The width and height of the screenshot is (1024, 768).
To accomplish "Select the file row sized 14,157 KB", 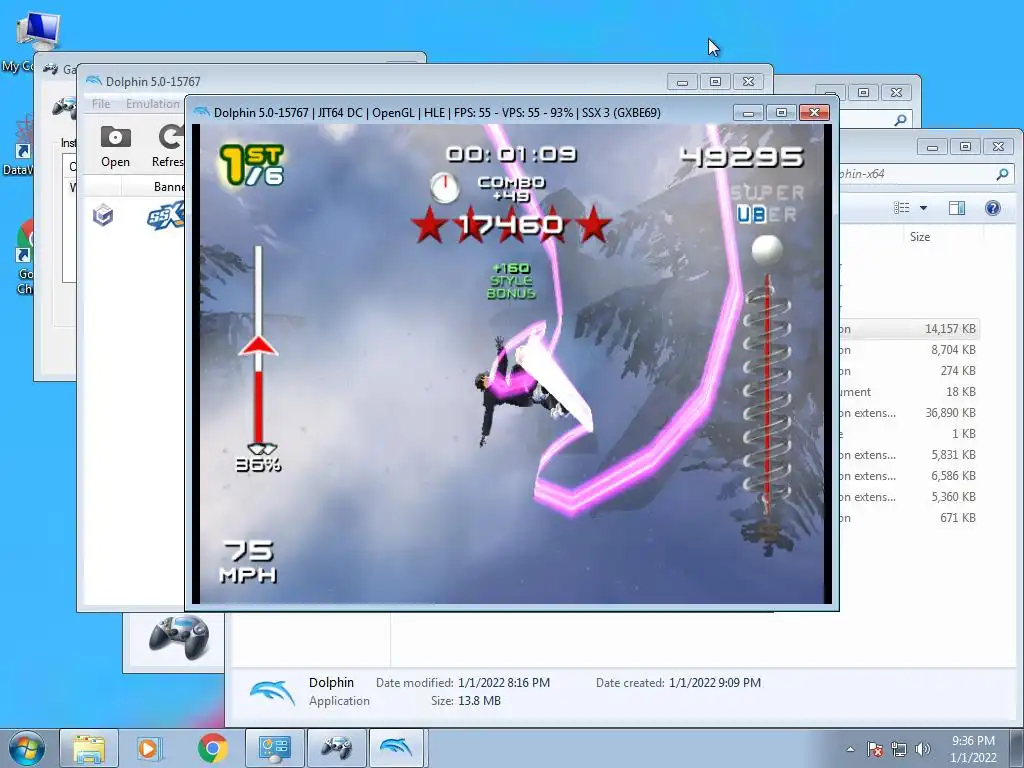I will (x=910, y=329).
